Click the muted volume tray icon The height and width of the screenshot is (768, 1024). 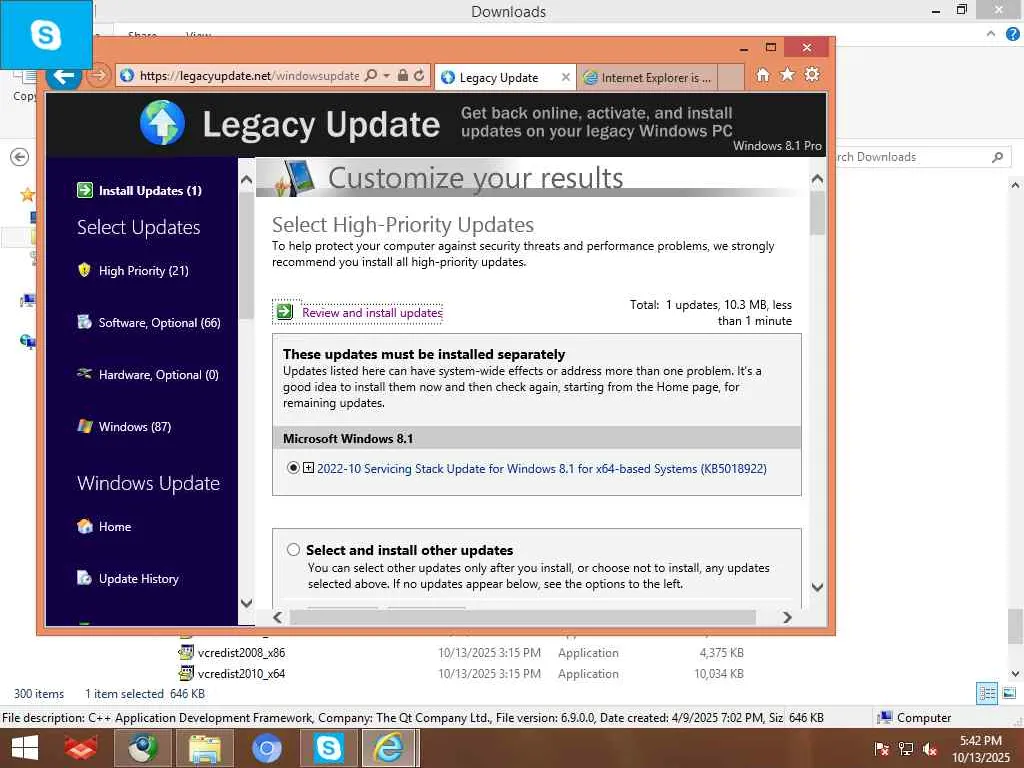coord(930,749)
